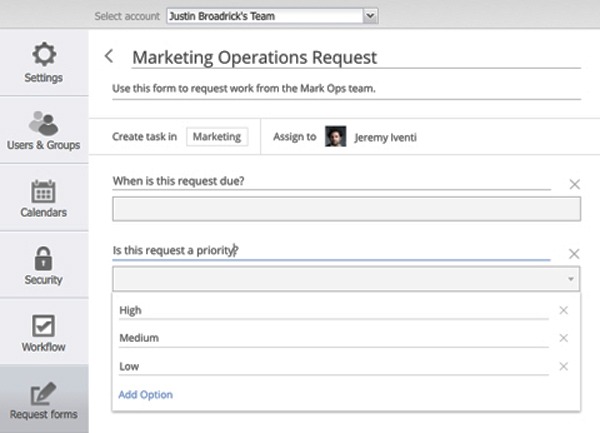Collapse the priority dropdown list
Viewport: 600px width, 433px height.
(x=571, y=279)
